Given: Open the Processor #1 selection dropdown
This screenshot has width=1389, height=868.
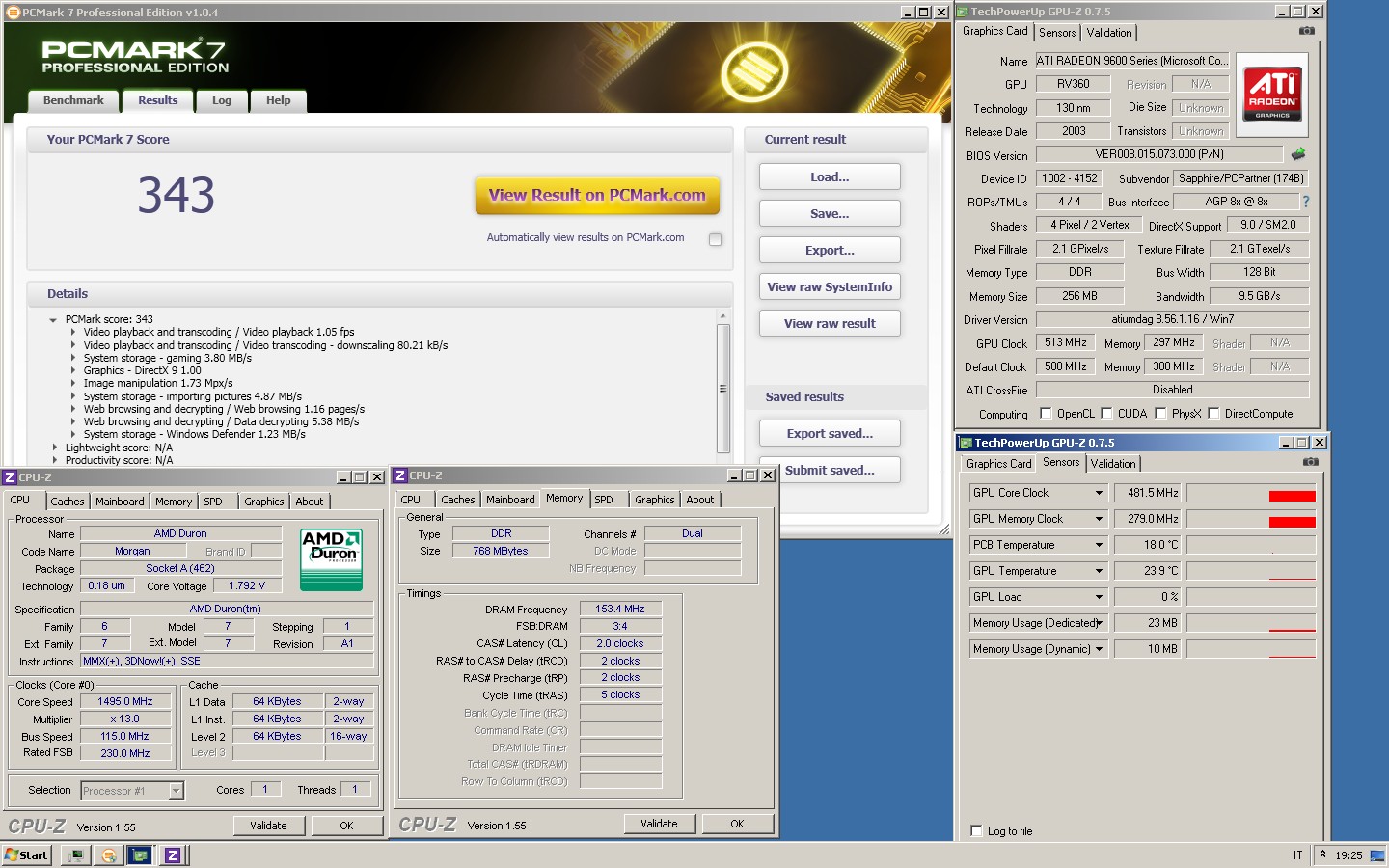Looking at the screenshot, I should [176, 791].
